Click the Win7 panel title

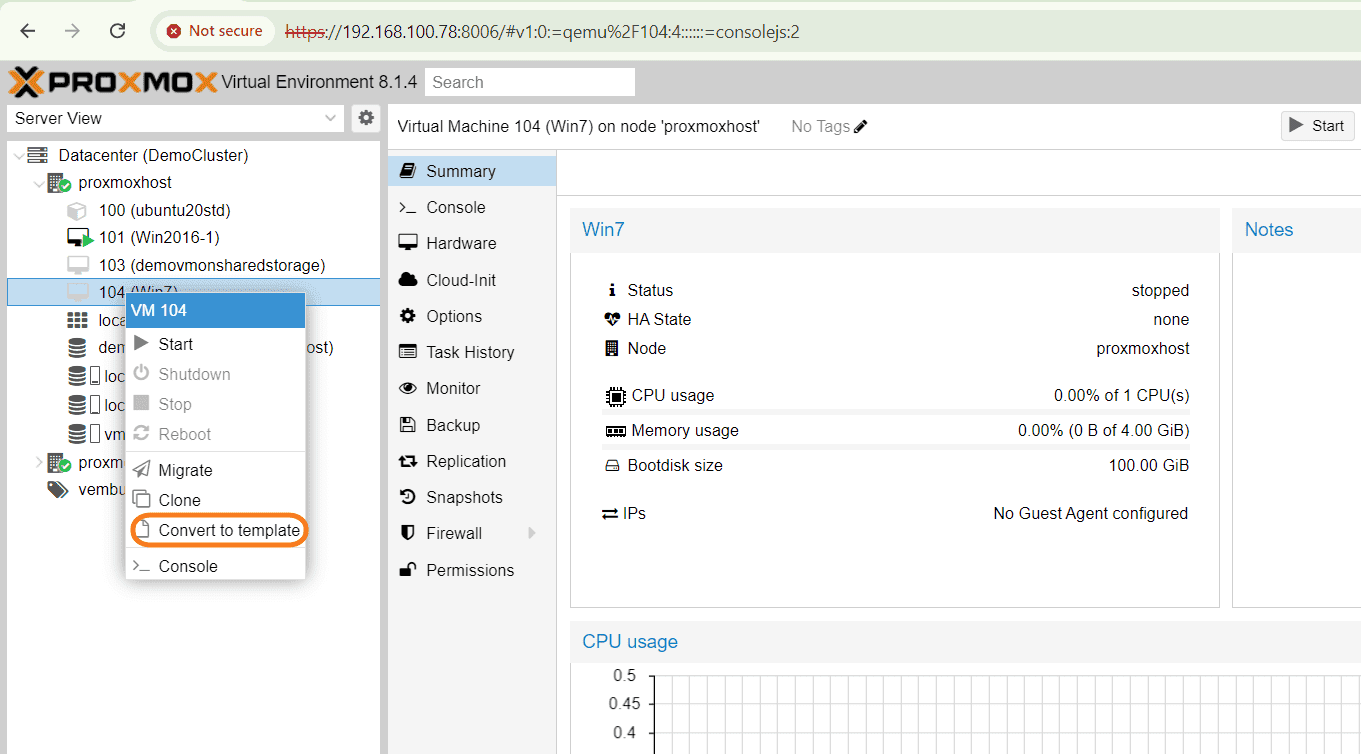coord(603,229)
